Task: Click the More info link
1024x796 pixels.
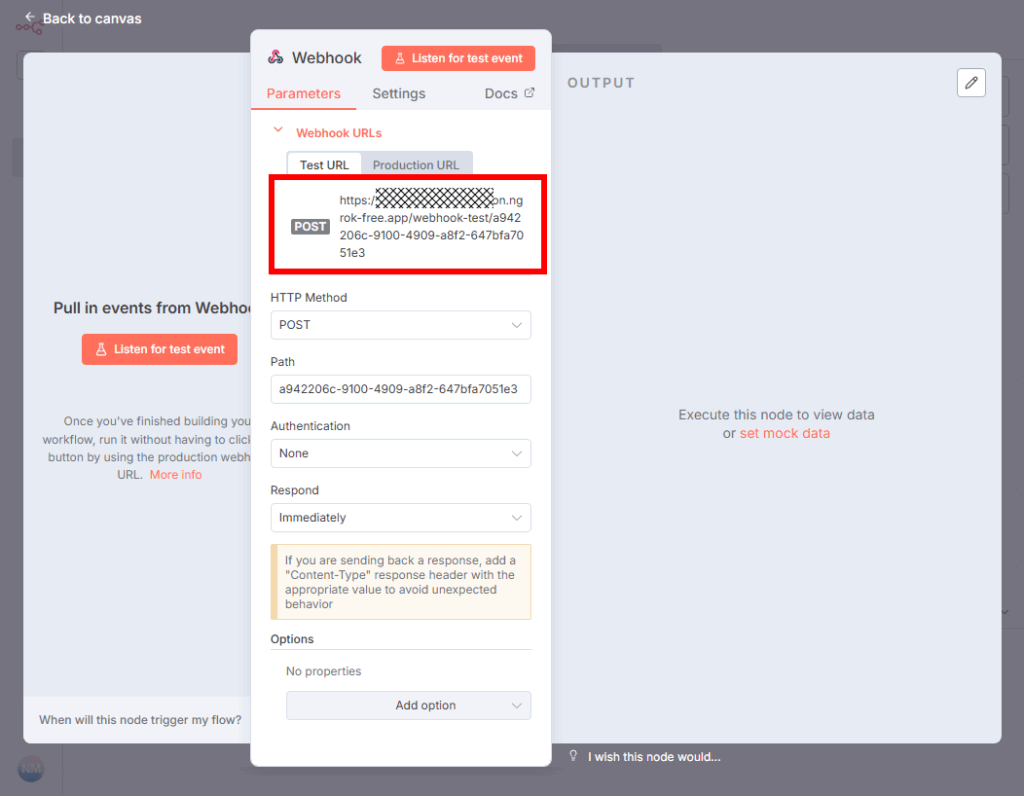Action: [x=176, y=475]
